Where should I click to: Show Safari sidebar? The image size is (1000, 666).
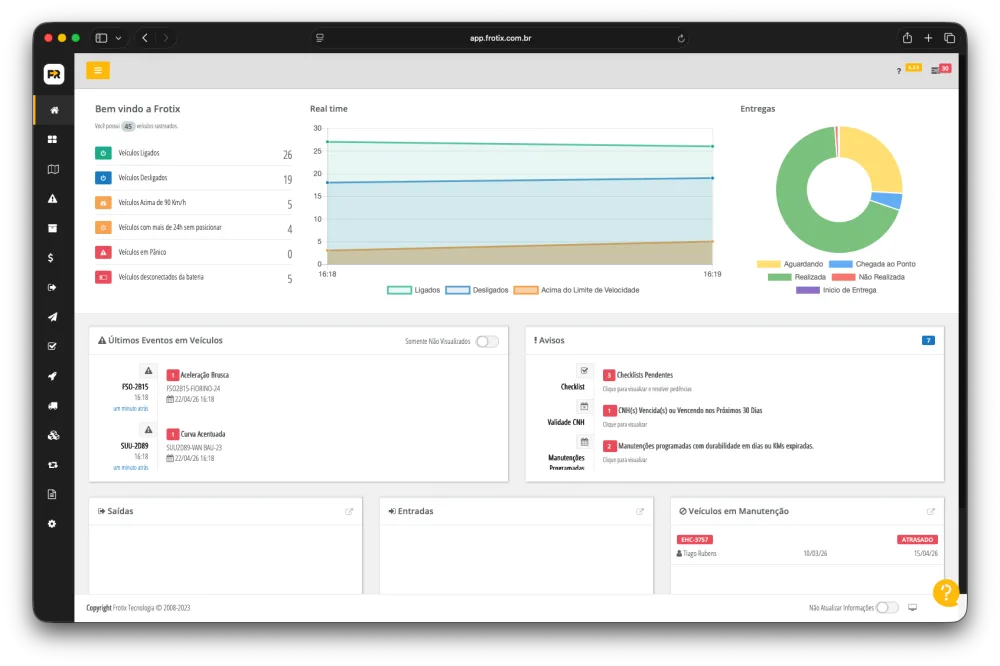point(101,38)
